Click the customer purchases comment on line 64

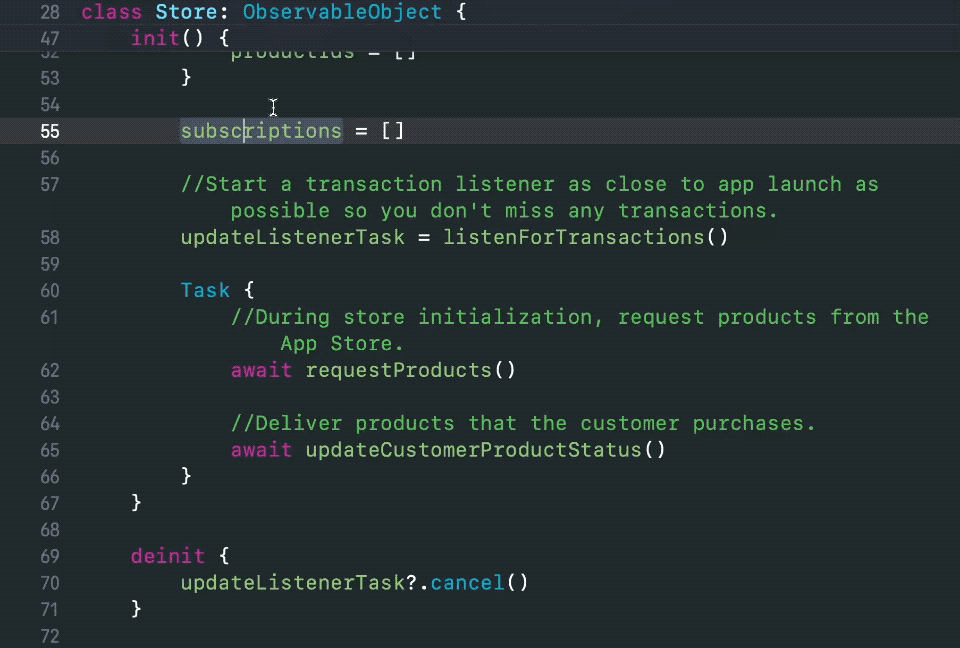520,423
